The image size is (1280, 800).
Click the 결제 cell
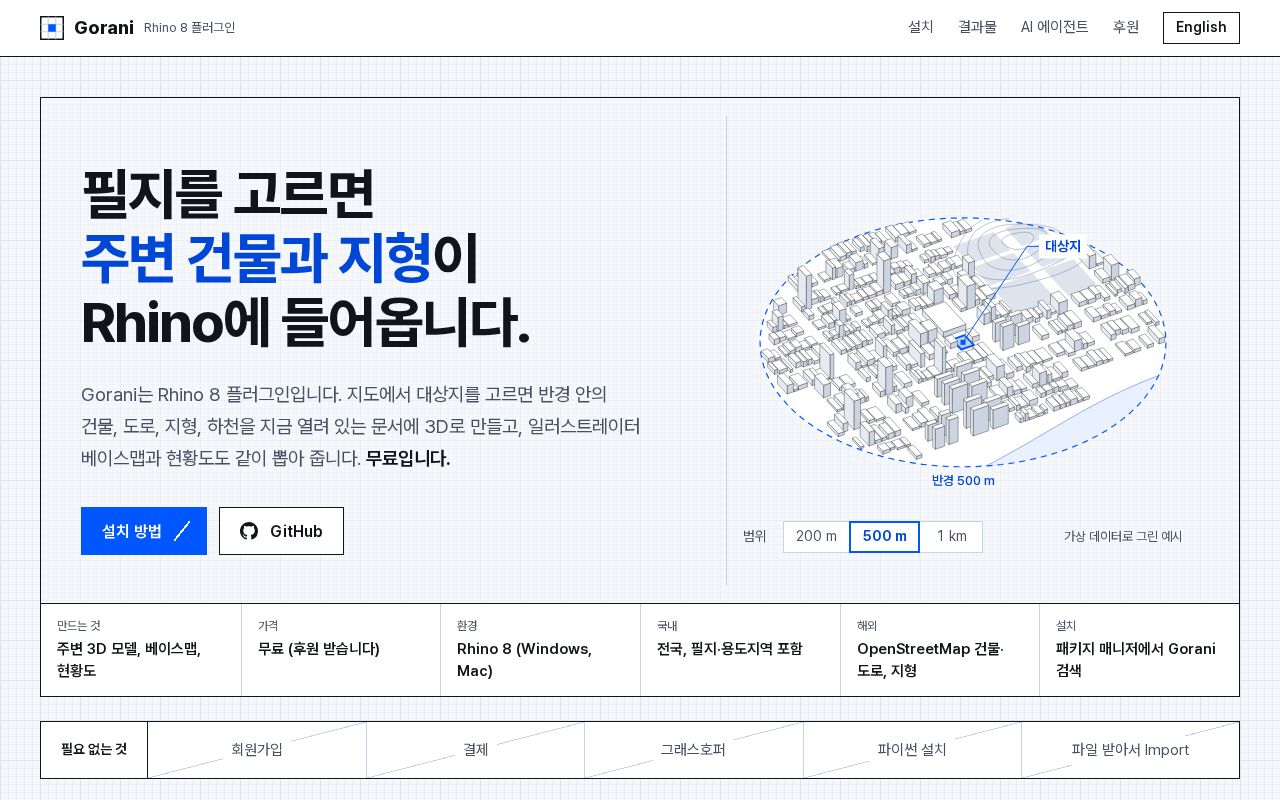pos(476,750)
